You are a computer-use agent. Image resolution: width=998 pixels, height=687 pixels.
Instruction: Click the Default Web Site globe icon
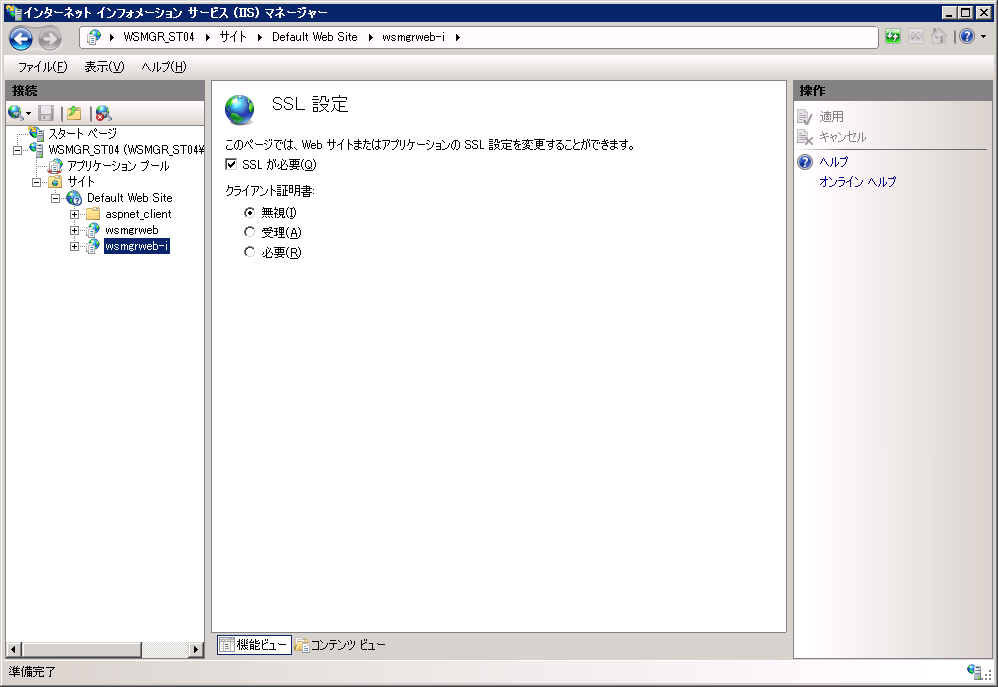tap(74, 198)
